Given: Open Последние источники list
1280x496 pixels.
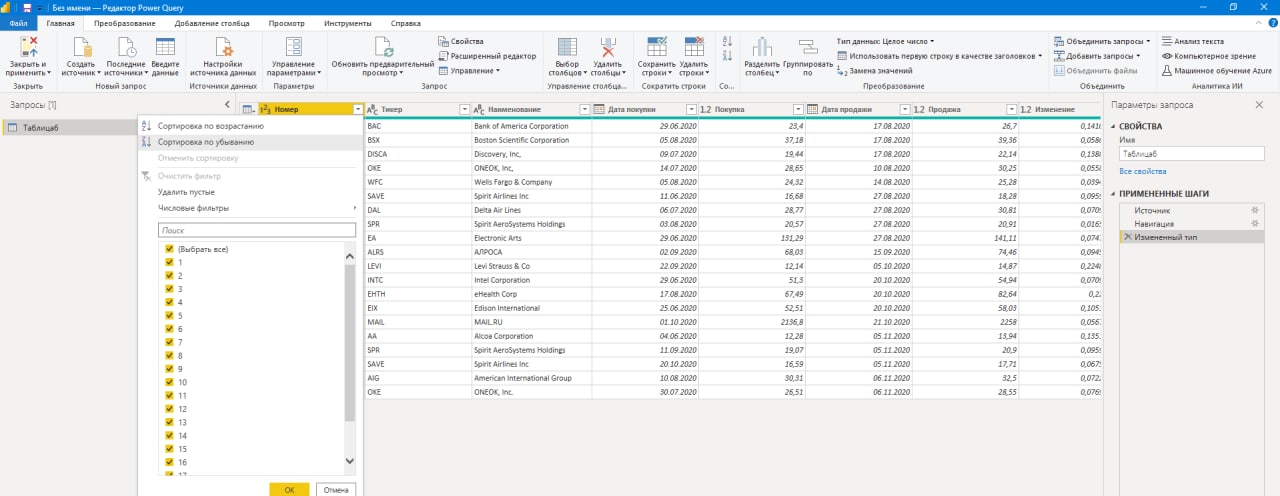Looking at the screenshot, I should [x=125, y=59].
